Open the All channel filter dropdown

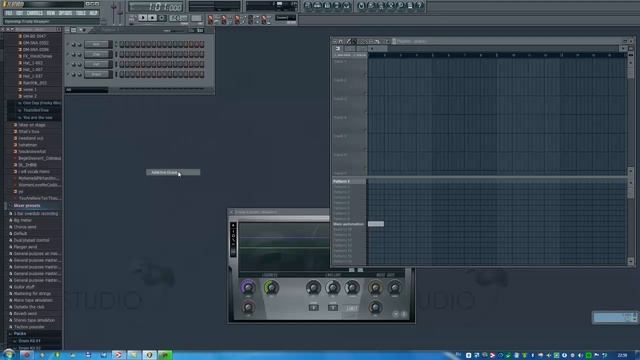pos(87,90)
